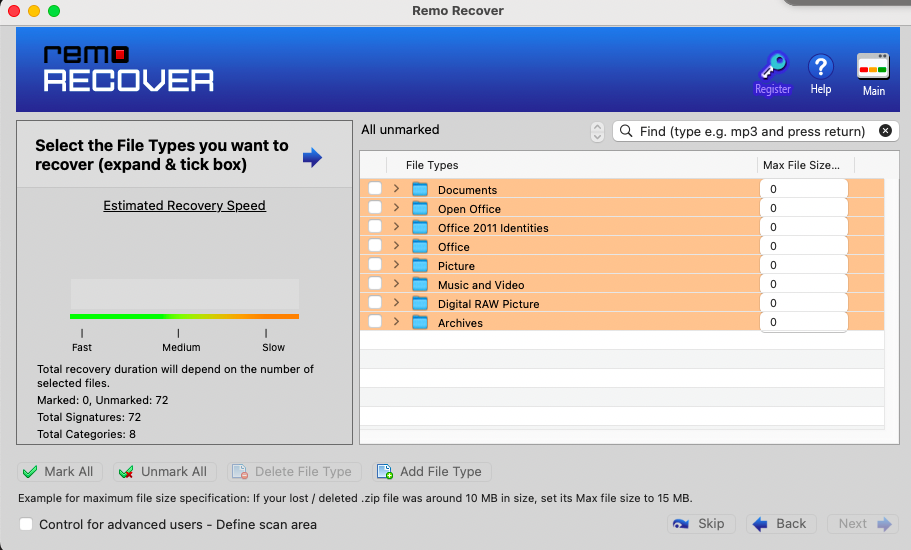Click the Open Office folder icon

(x=420, y=209)
